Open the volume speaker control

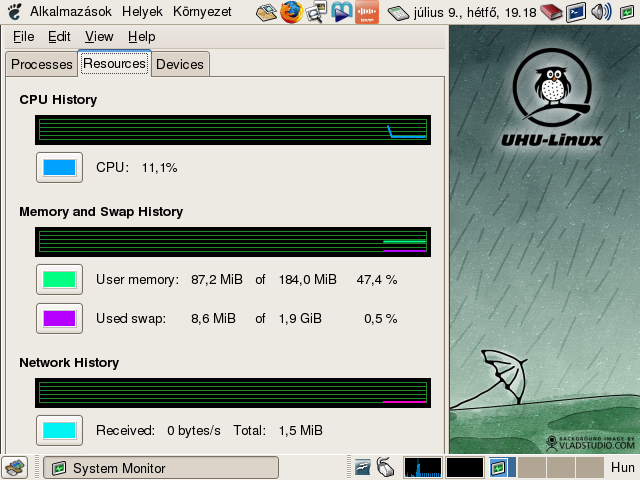point(601,12)
